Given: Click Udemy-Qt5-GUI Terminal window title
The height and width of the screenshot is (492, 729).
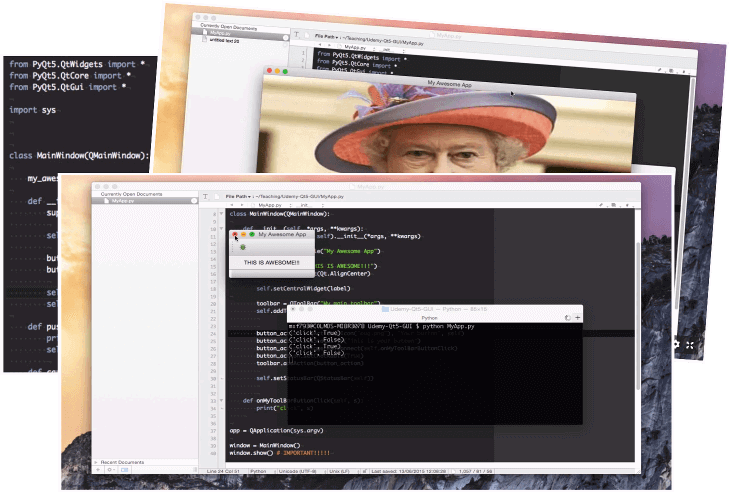Looking at the screenshot, I should [x=434, y=309].
